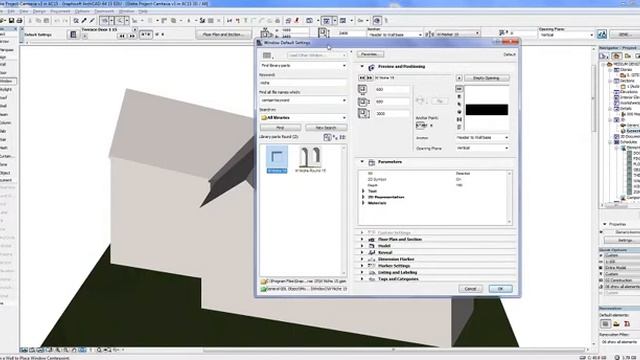Viewport: 640px width, 360px height.
Task: Click the Floor Plan and Section button in info box
Action: 223,35
